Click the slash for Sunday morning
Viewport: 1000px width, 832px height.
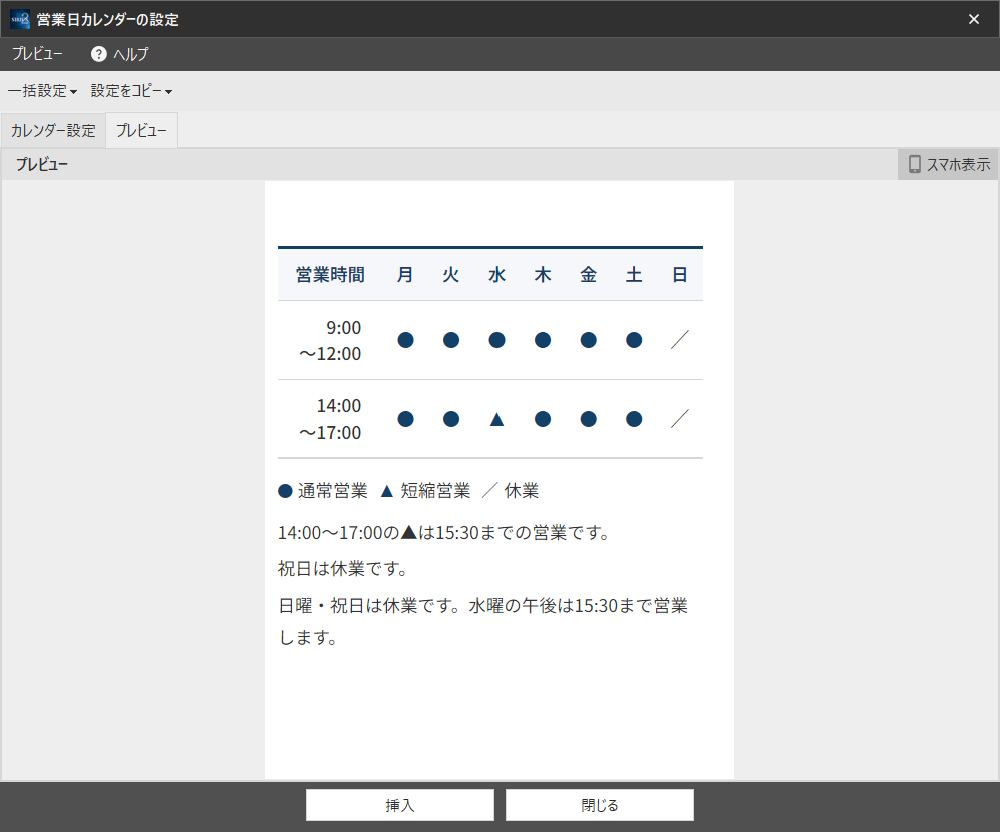pyautogui.click(x=680, y=340)
